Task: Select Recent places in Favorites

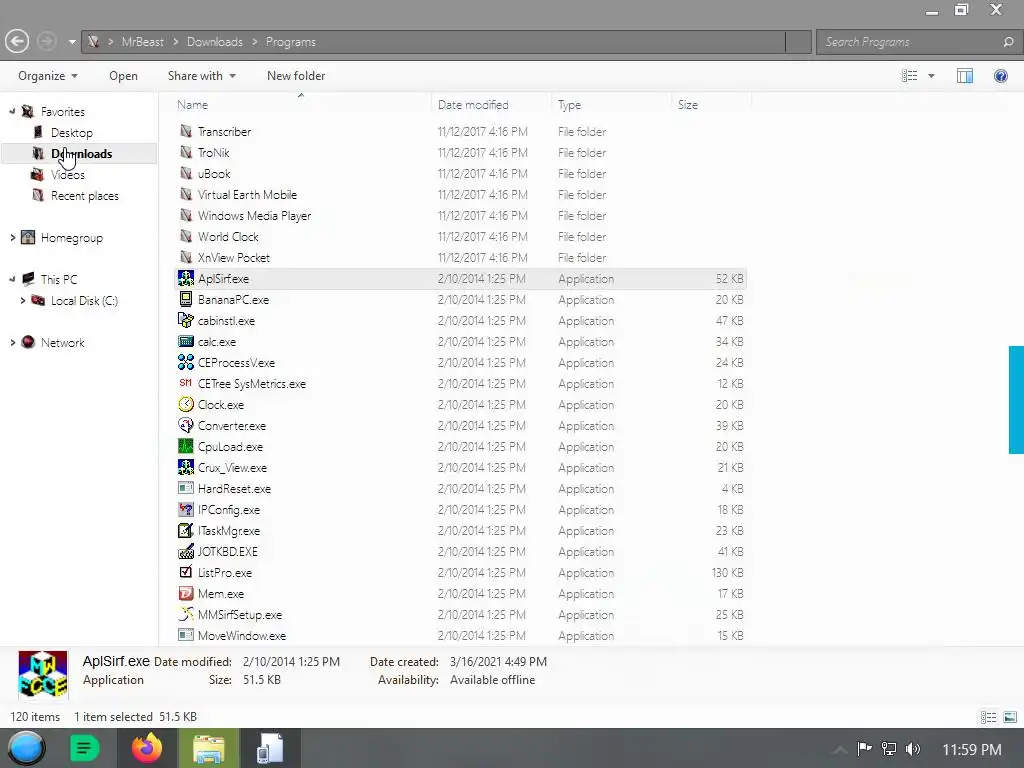Action: (85, 196)
